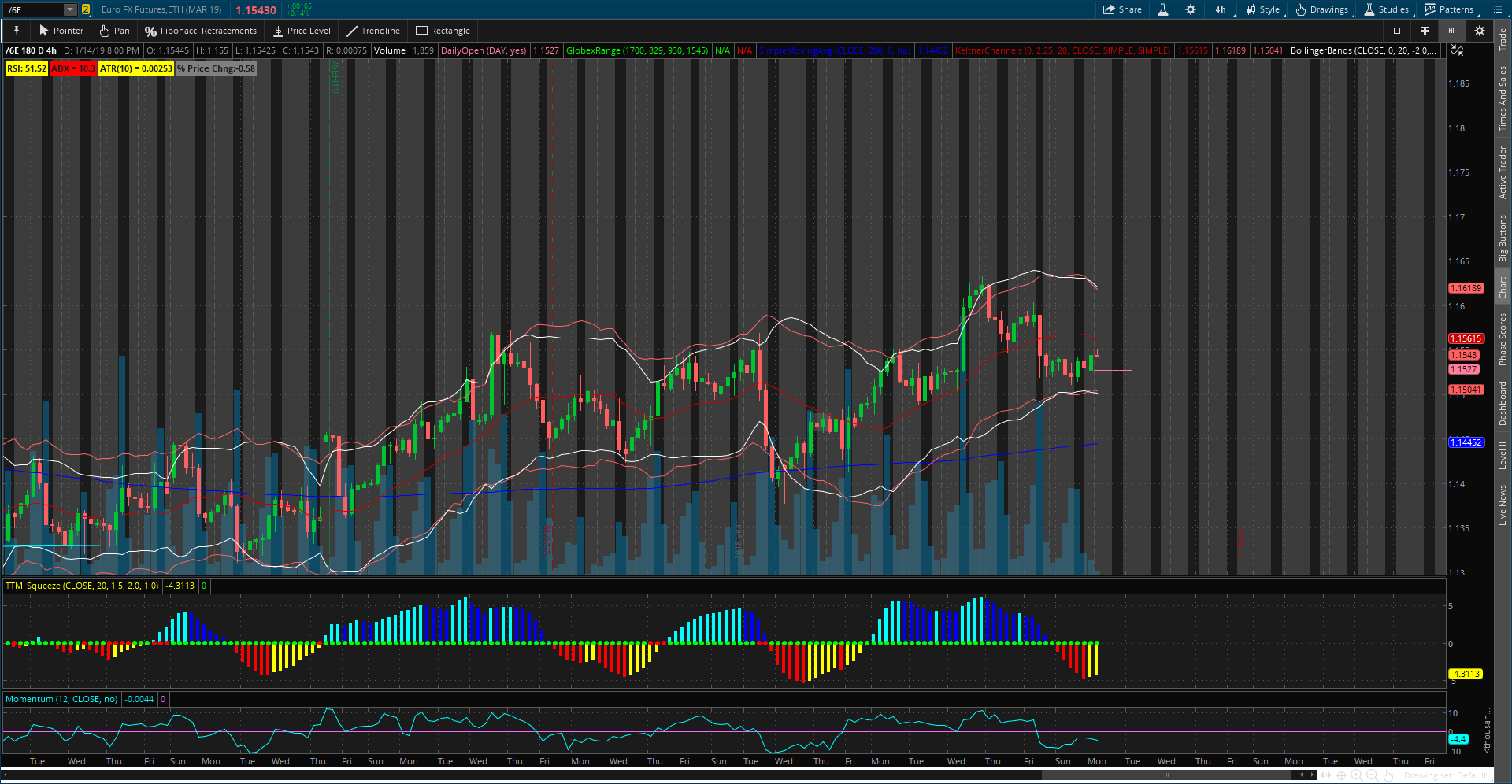
Task: Click the Share chart icon button
Action: tap(1122, 9)
